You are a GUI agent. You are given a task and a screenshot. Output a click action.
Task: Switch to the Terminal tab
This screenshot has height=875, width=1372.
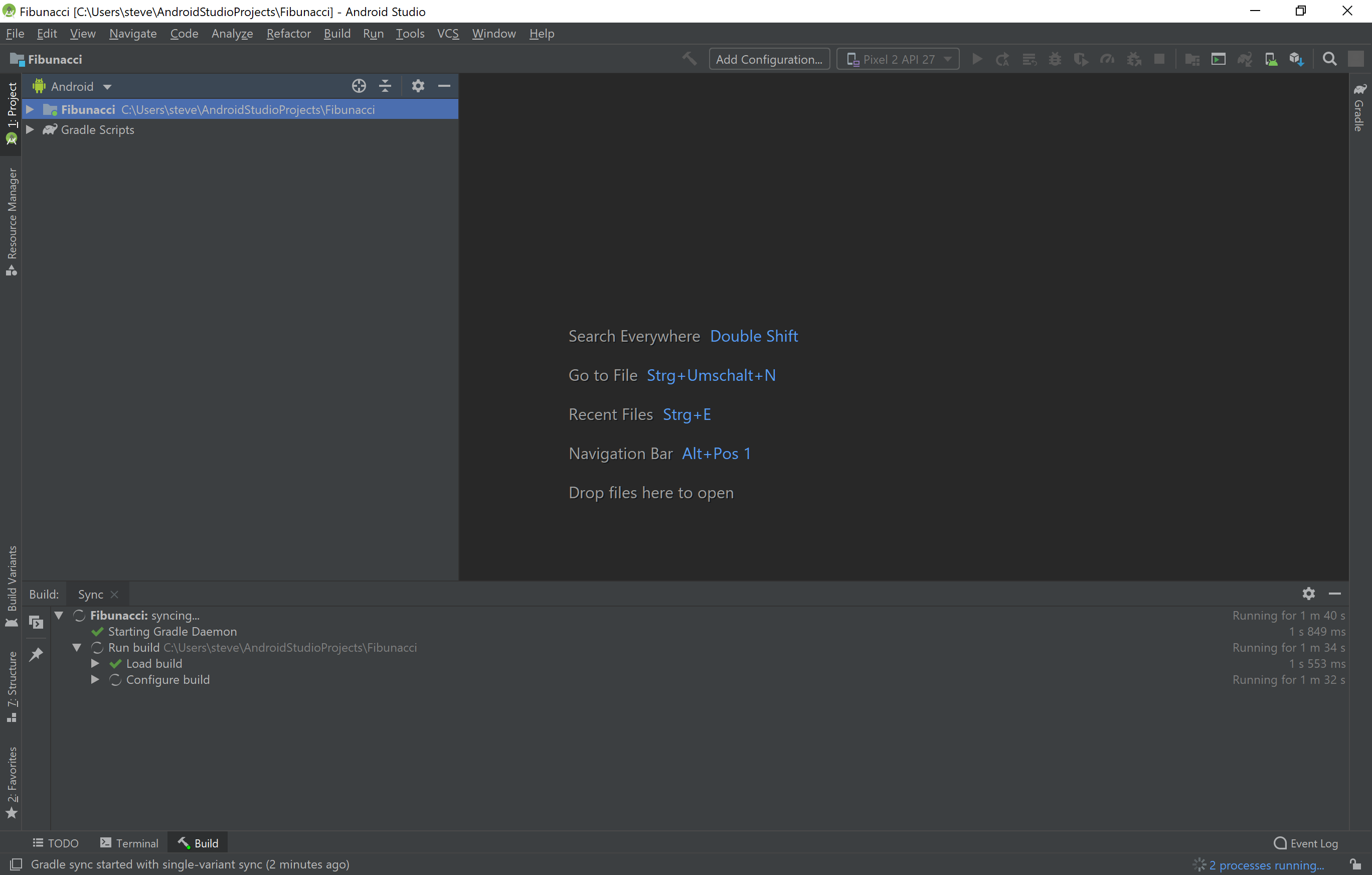click(129, 843)
